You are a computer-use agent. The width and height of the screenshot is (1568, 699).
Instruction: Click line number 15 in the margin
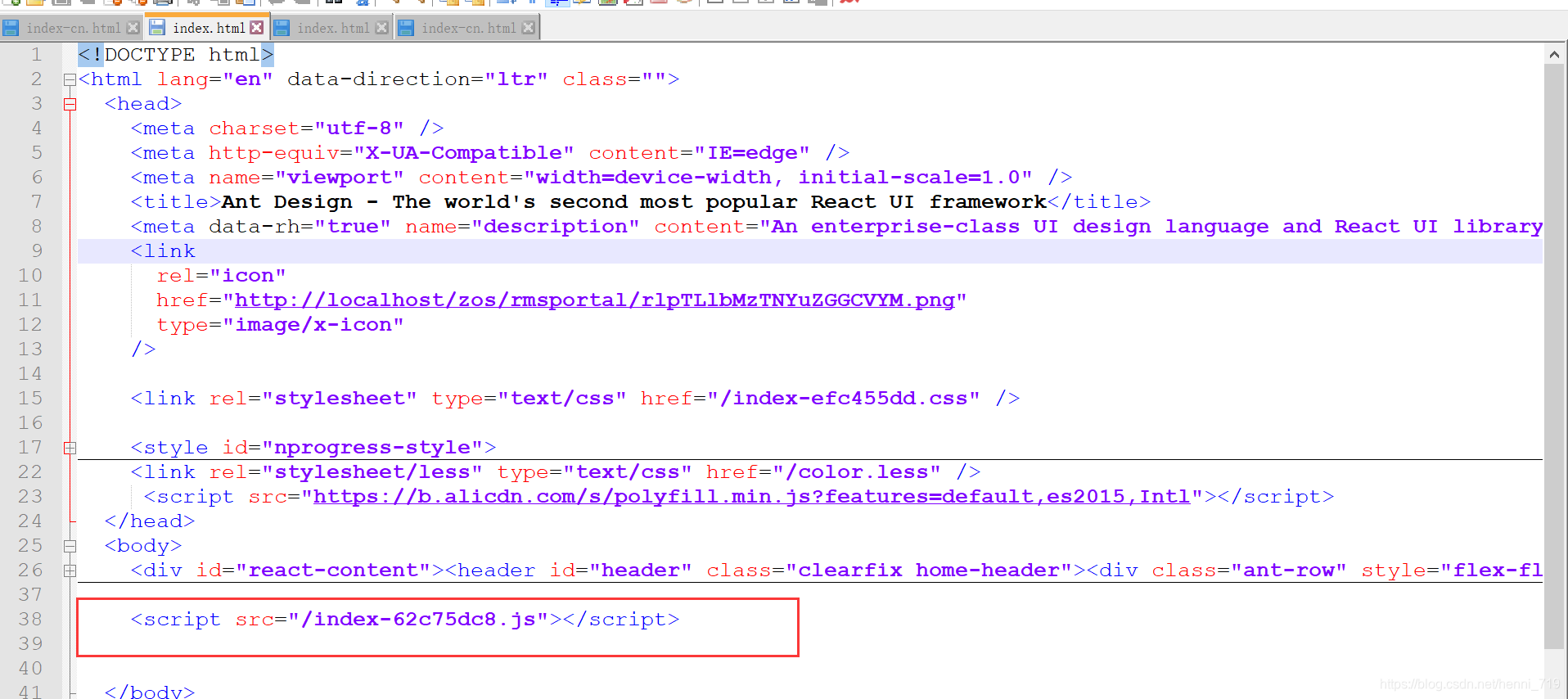coord(30,399)
